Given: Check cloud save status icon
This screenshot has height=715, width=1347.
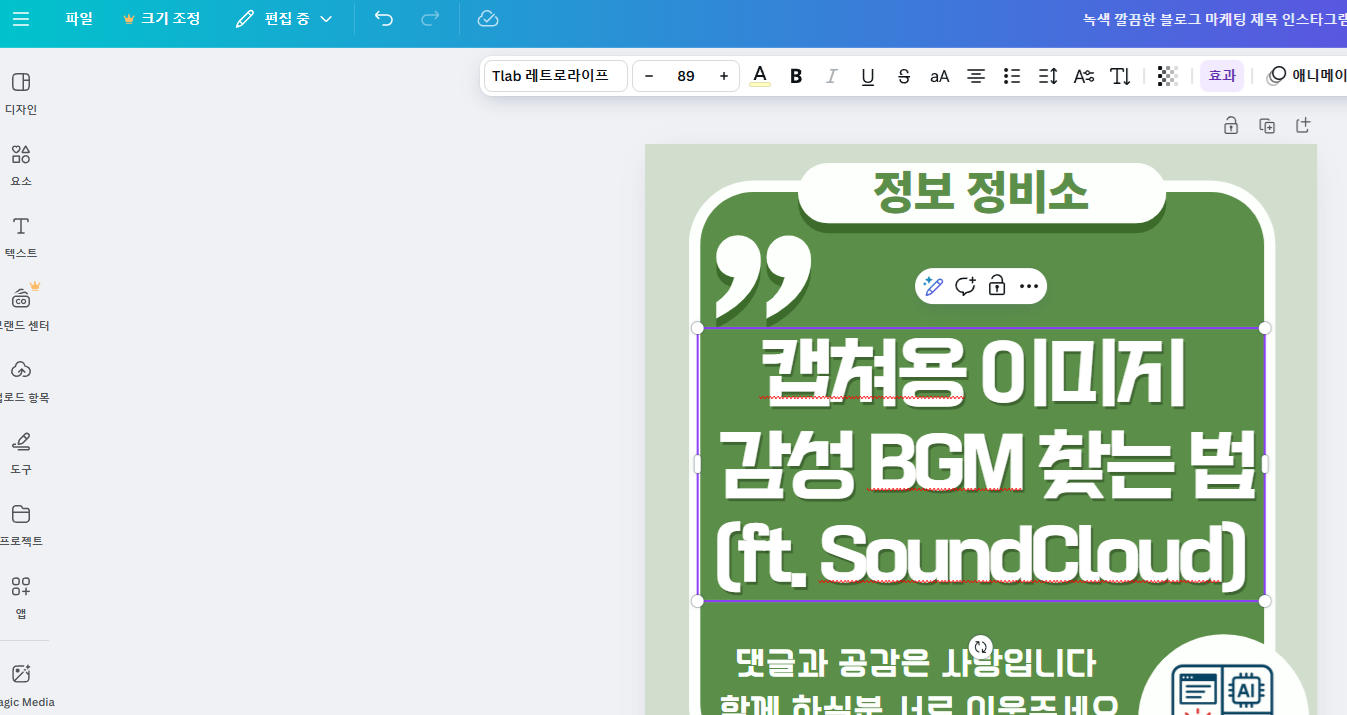Looking at the screenshot, I should 488,19.
